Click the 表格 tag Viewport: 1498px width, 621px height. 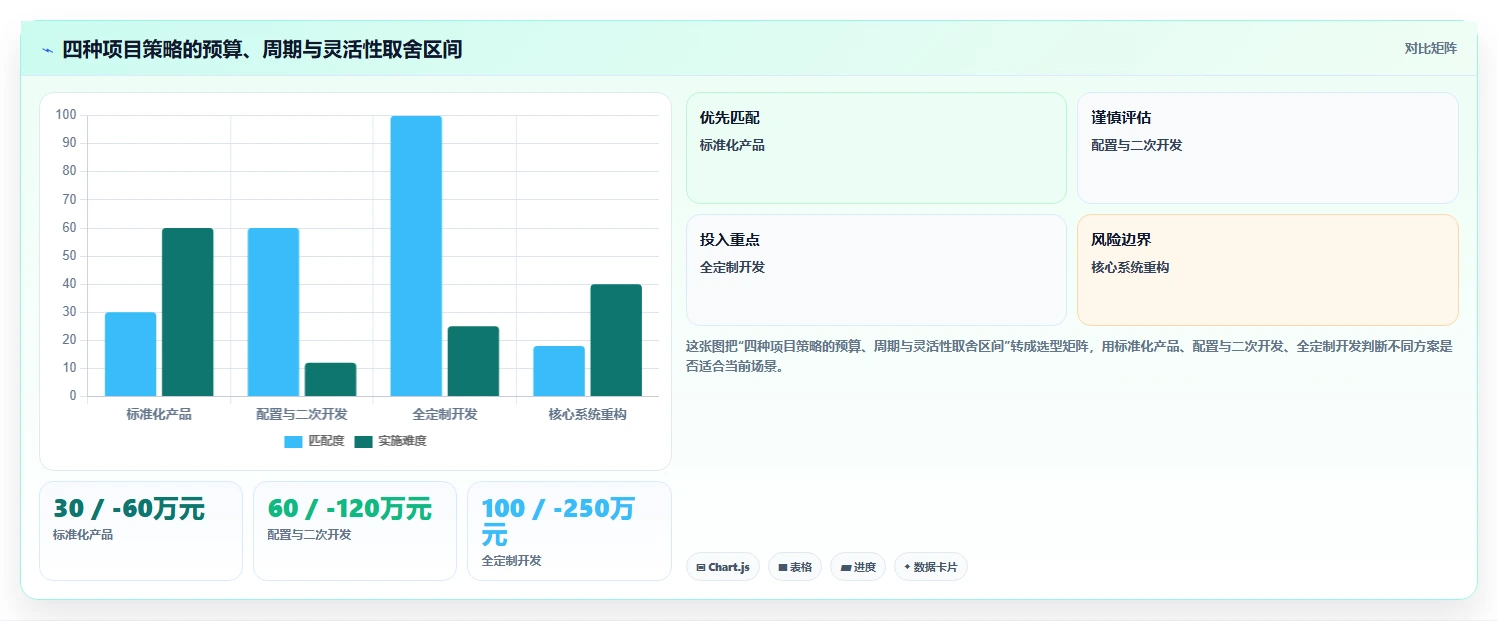coord(795,567)
